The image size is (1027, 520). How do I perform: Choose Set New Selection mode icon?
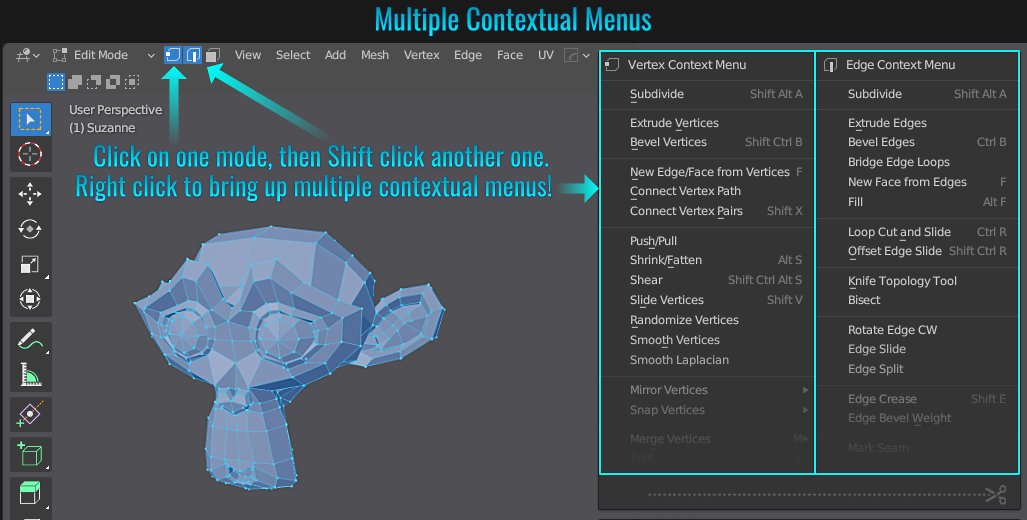tap(56, 82)
